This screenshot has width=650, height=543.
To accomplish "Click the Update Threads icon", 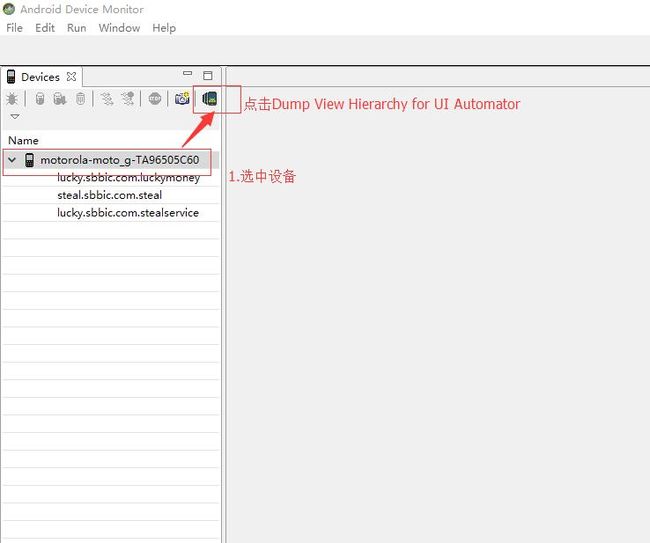I will 107,99.
